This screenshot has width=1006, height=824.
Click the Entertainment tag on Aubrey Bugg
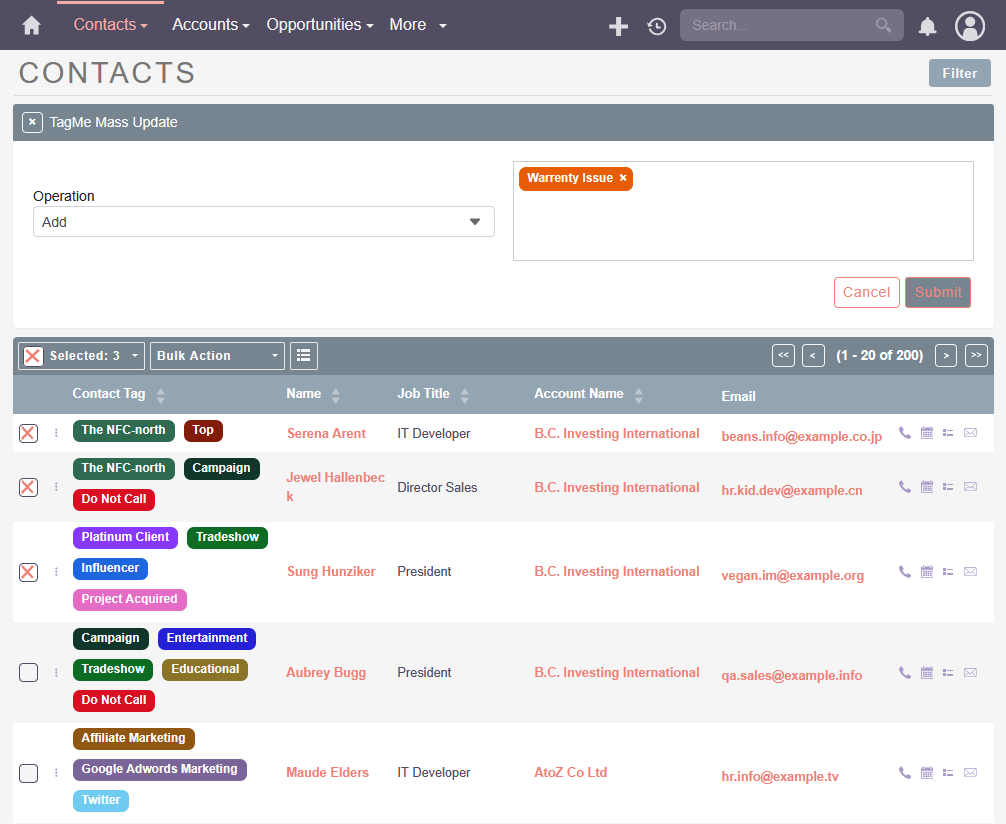pyautogui.click(x=207, y=638)
